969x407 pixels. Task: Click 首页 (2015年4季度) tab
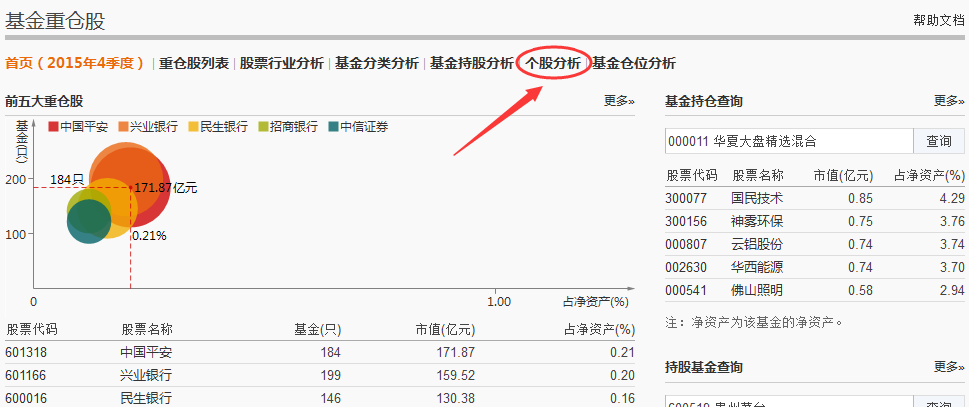tap(75, 63)
